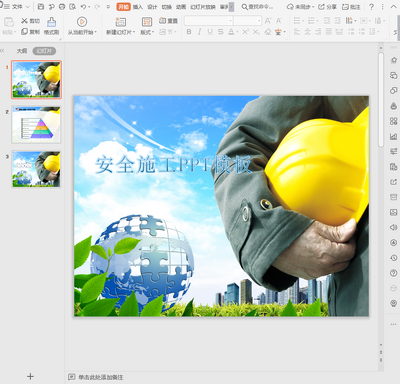Open the font size combo box
Viewport: 400px width, 384px height.
tap(248, 21)
